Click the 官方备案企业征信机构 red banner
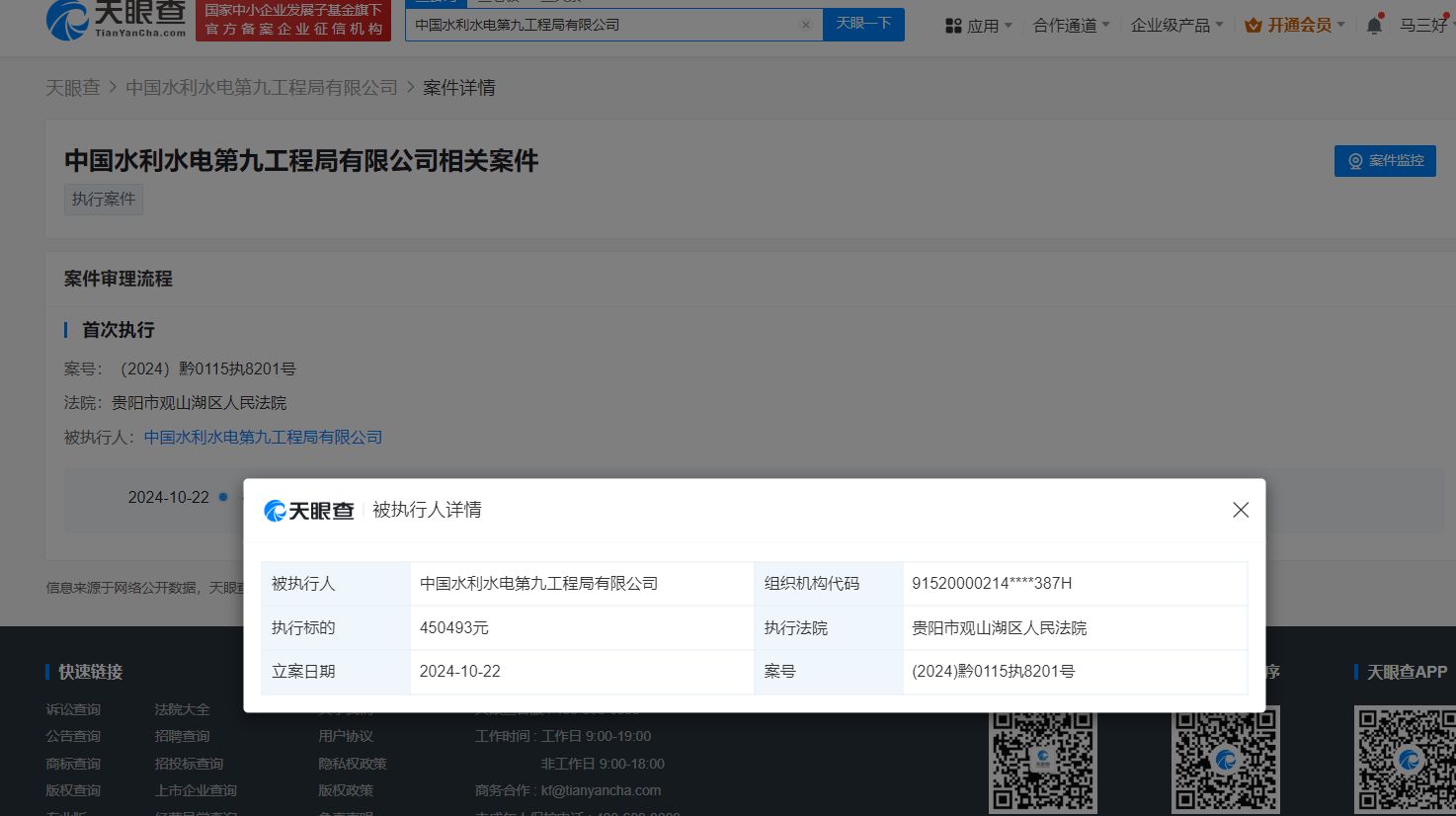Viewport: 1456px width, 816px height. [293, 21]
